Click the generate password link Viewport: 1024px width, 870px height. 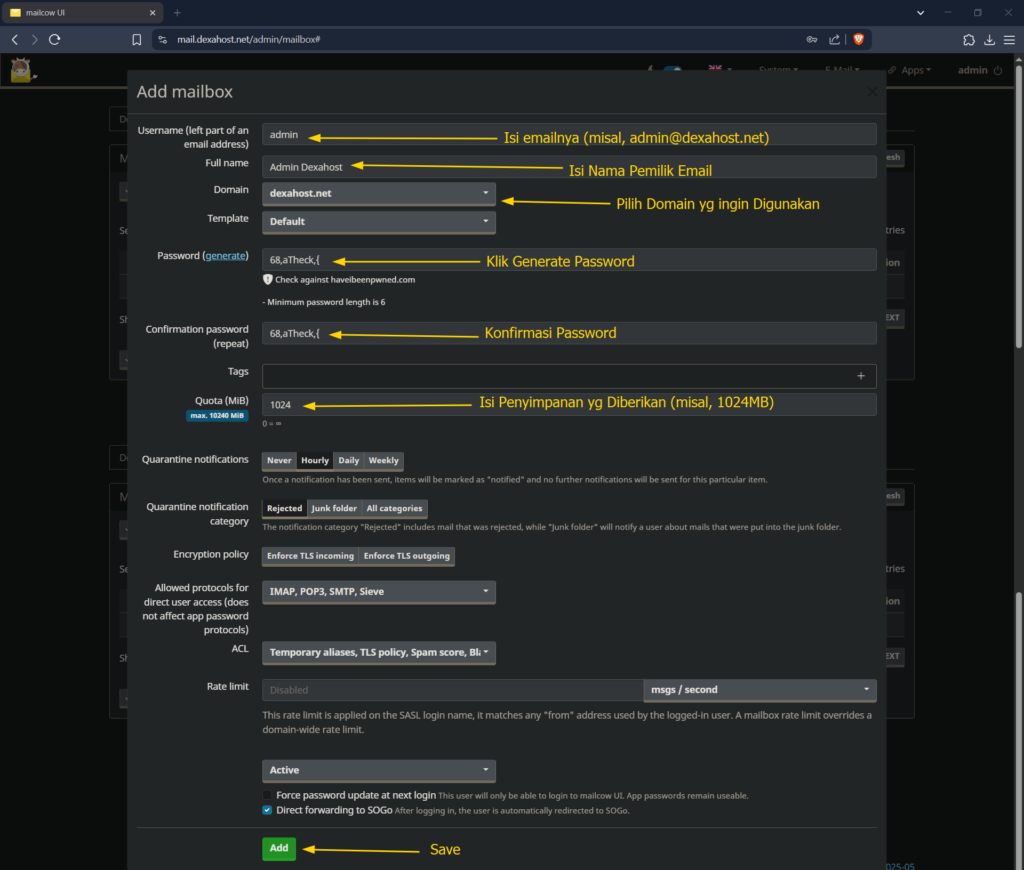(225, 256)
